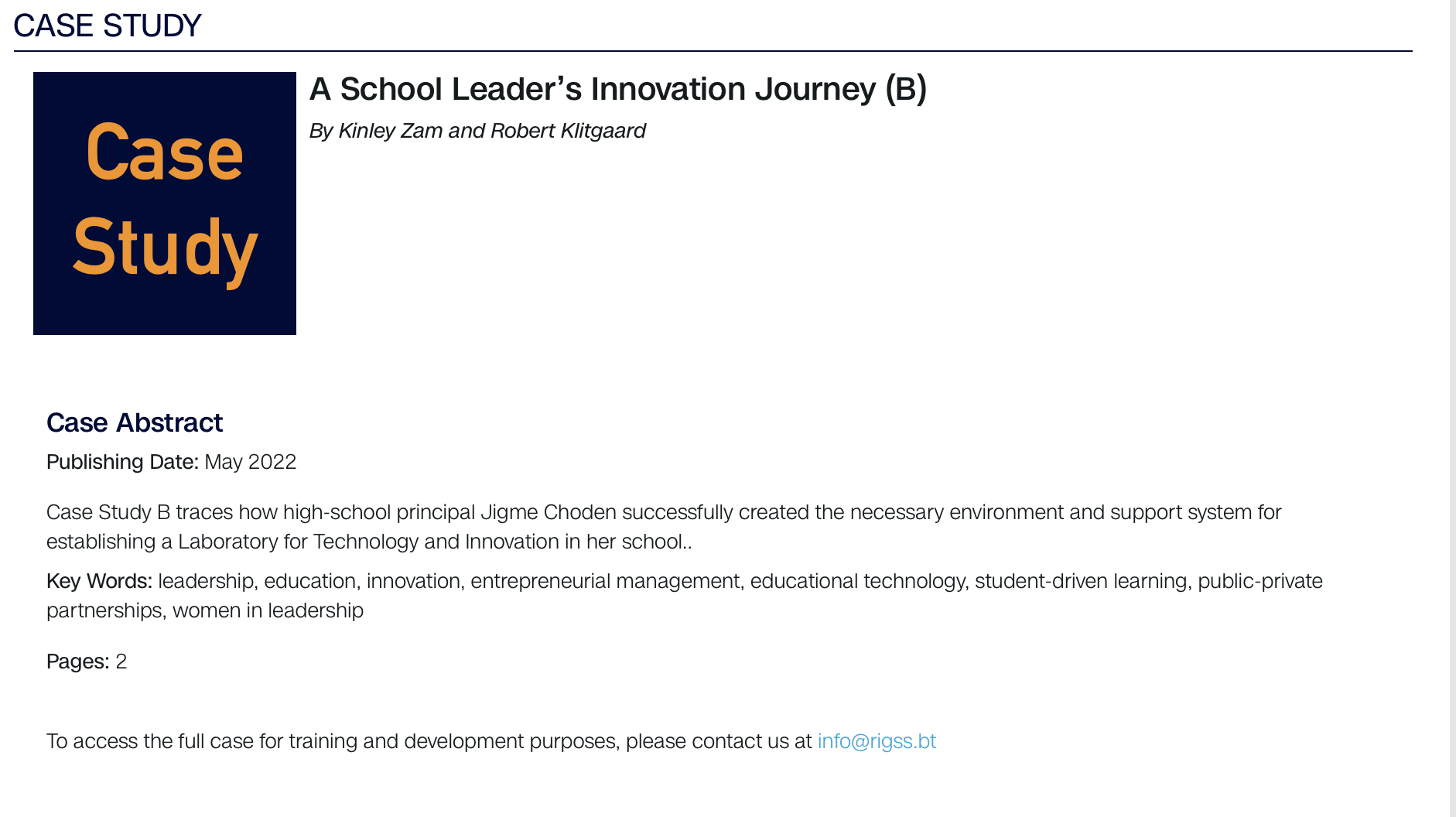Screen dimensions: 1456x817
Task: Click the 'Case Abstract' section heading
Action: [x=135, y=423]
